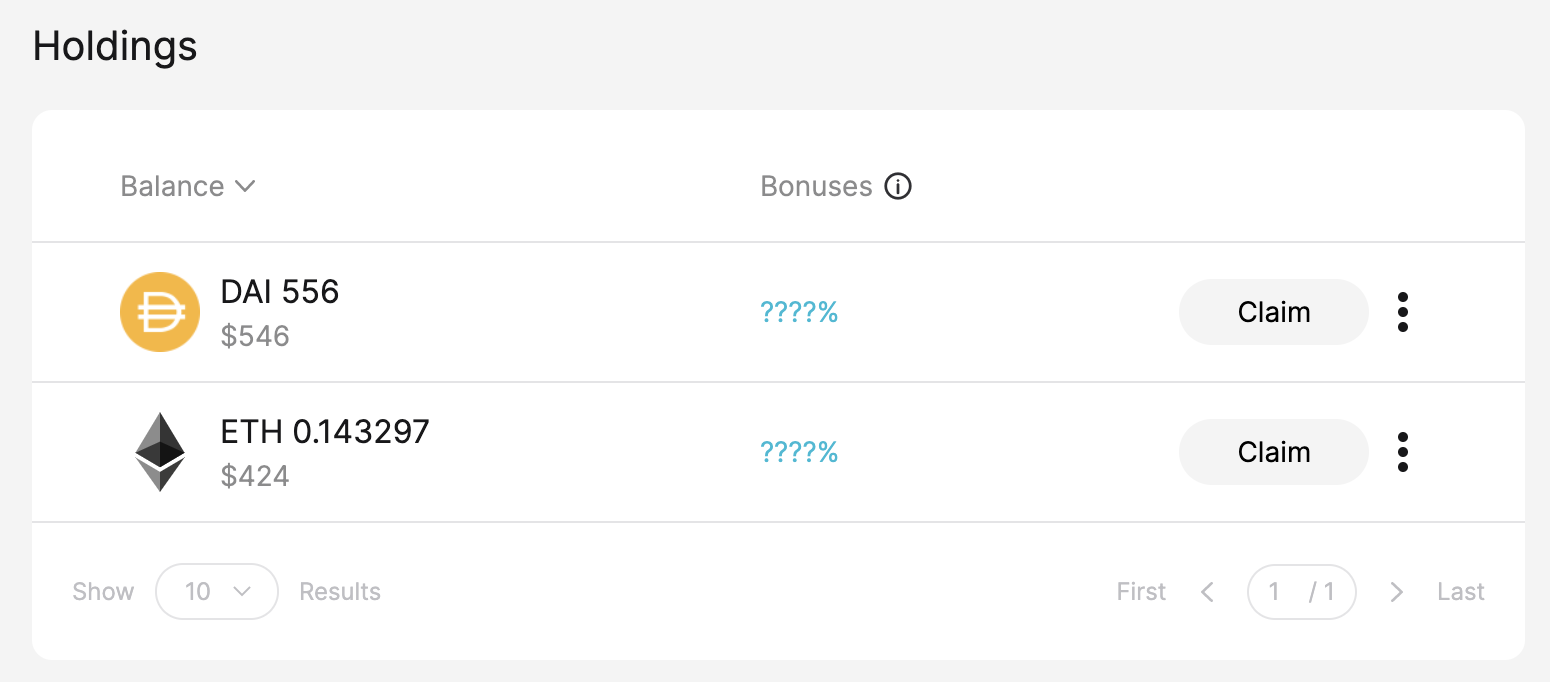Collapse the Balance column sorting chevron
This screenshot has width=1550, height=682.
coord(245,186)
